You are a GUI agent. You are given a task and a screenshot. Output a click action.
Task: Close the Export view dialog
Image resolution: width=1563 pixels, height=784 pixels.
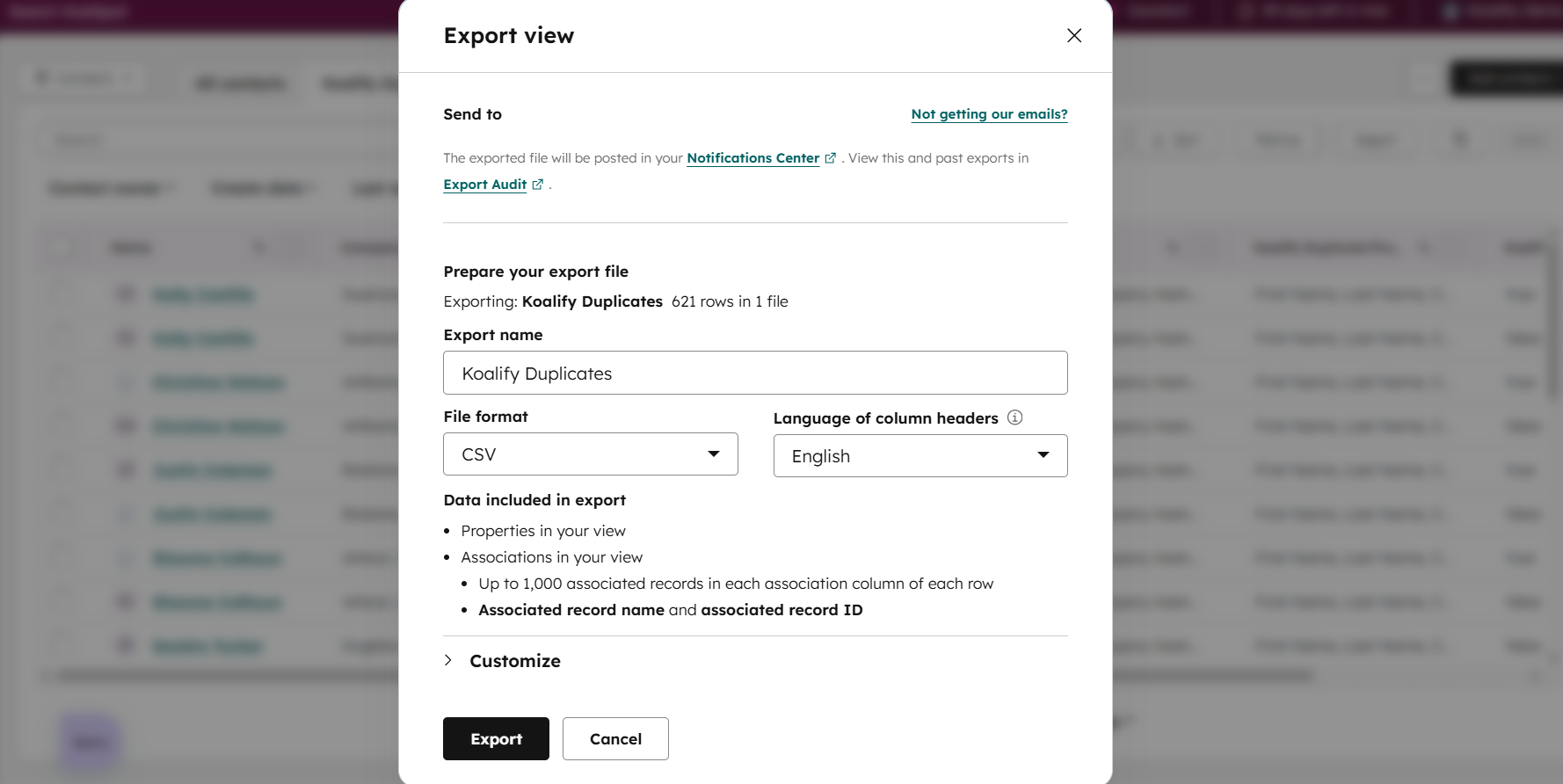click(1073, 36)
